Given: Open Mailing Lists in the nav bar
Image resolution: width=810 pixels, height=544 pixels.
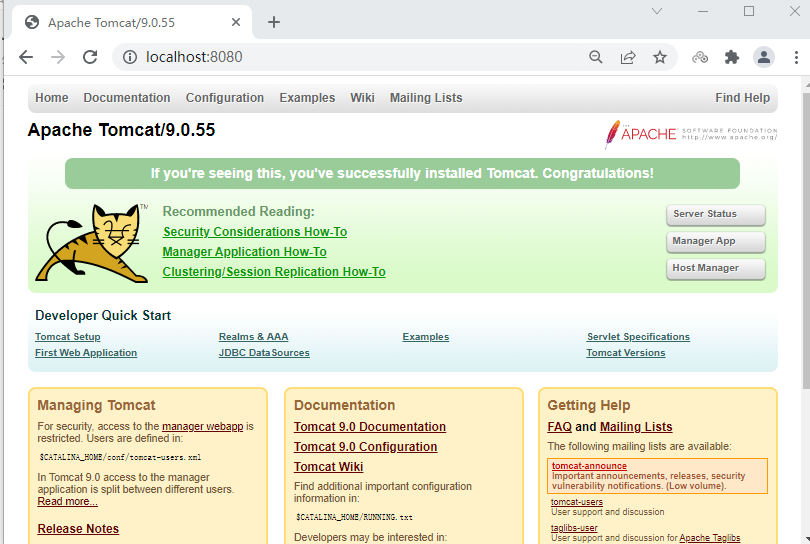Looking at the screenshot, I should (426, 98).
